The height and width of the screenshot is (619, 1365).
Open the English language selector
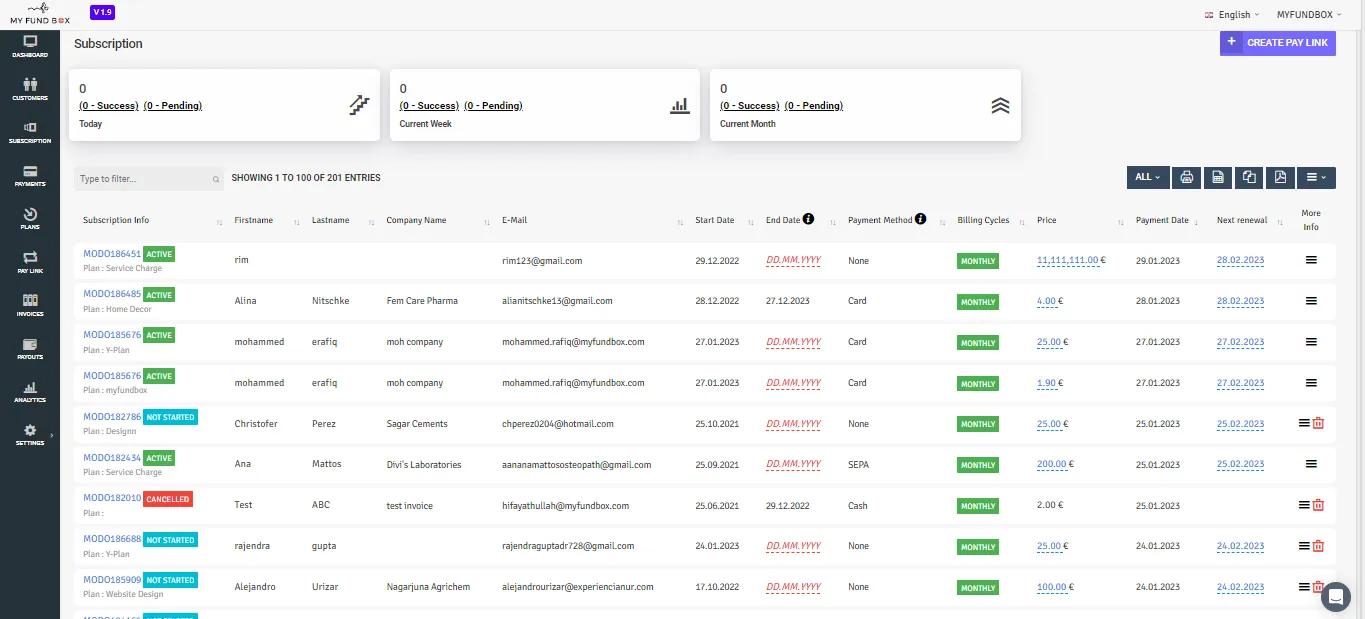(x=1231, y=15)
